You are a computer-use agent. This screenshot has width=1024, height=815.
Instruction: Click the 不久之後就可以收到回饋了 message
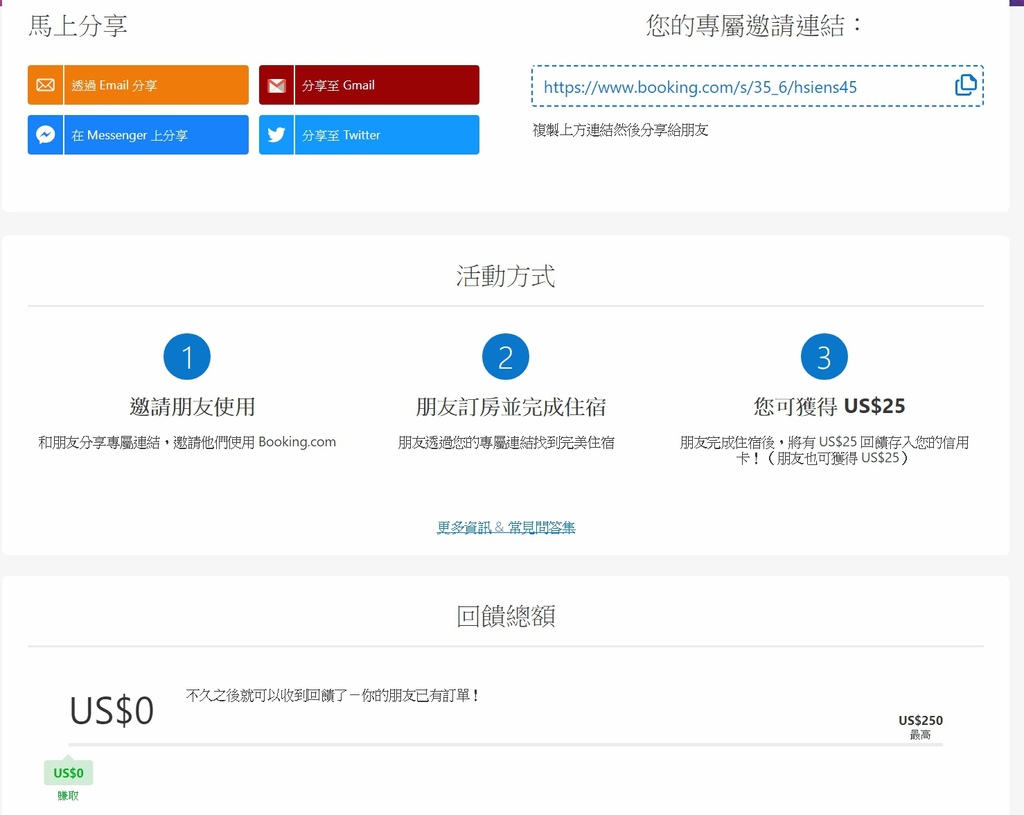point(333,695)
